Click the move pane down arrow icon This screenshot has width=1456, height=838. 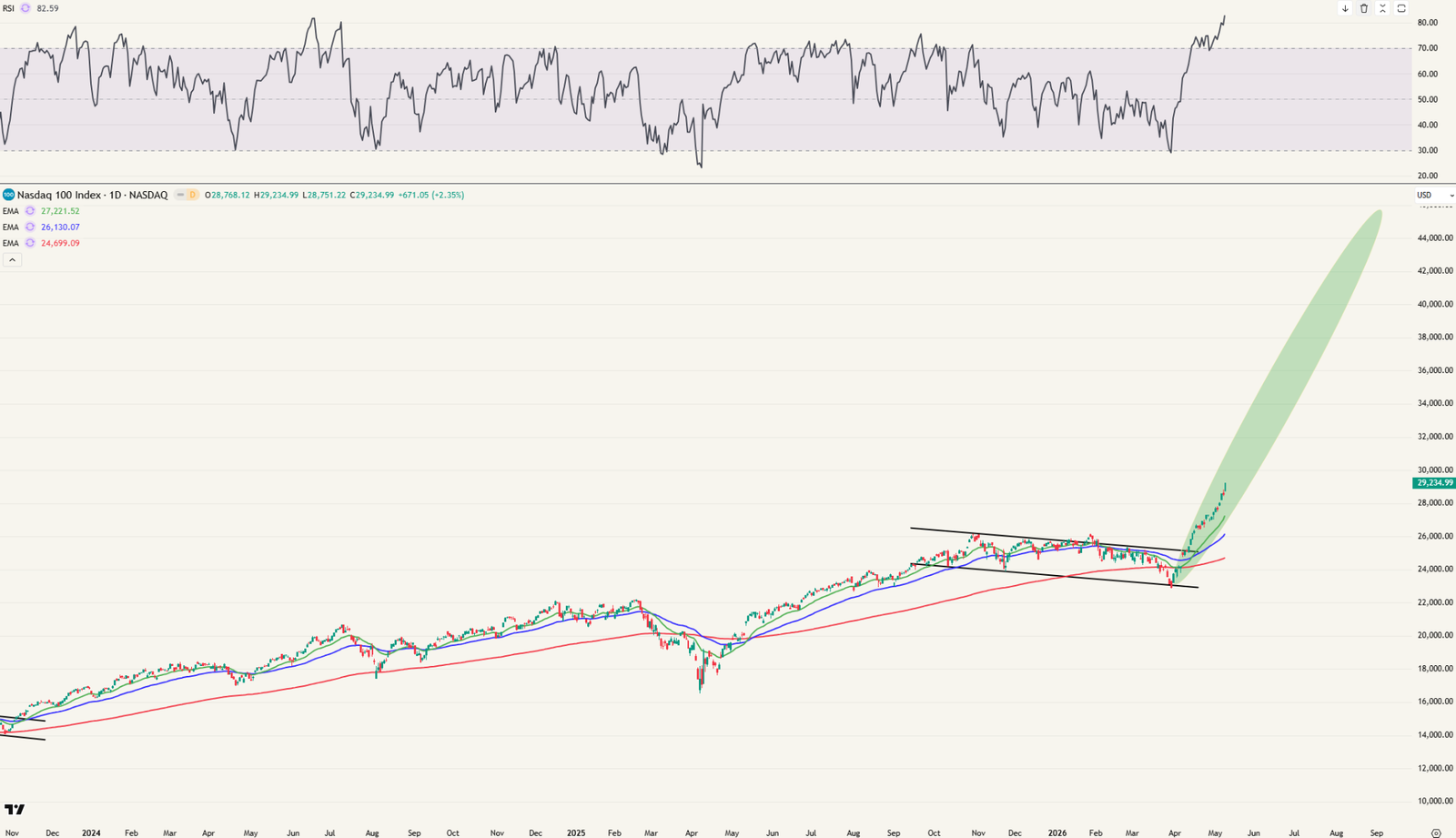1345,8
